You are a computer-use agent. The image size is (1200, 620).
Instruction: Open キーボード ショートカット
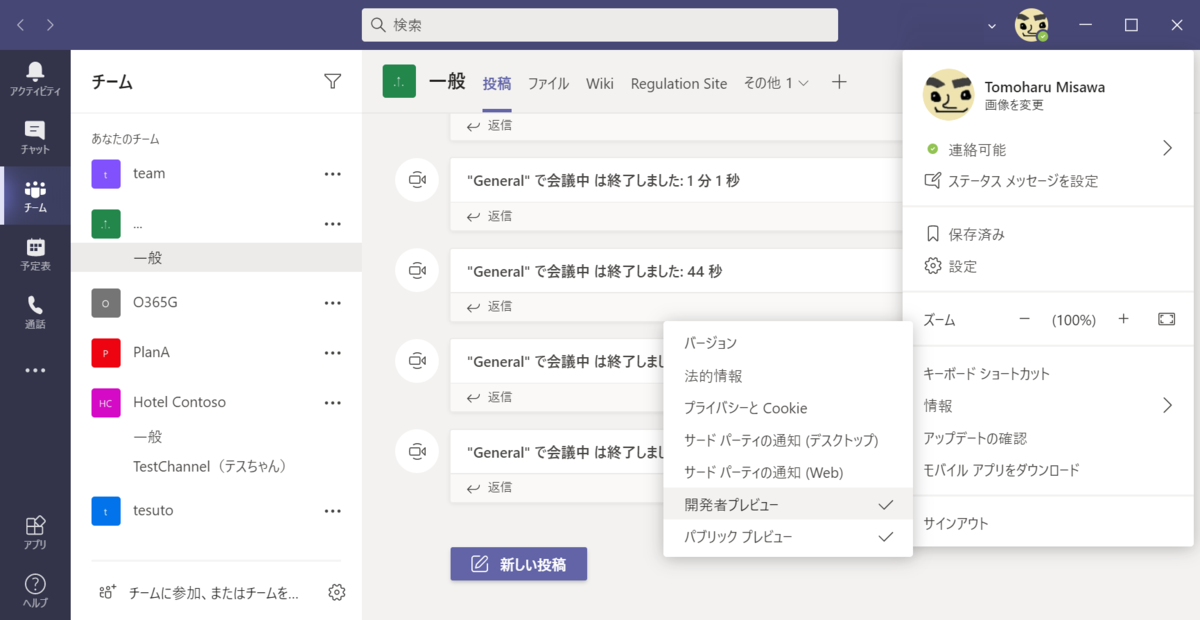pos(986,373)
